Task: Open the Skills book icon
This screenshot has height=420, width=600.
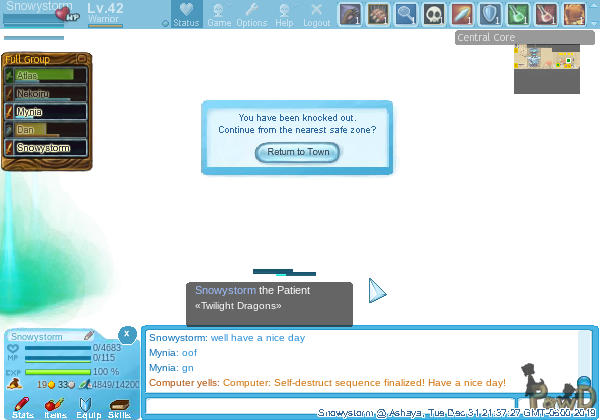Action: tap(120, 404)
